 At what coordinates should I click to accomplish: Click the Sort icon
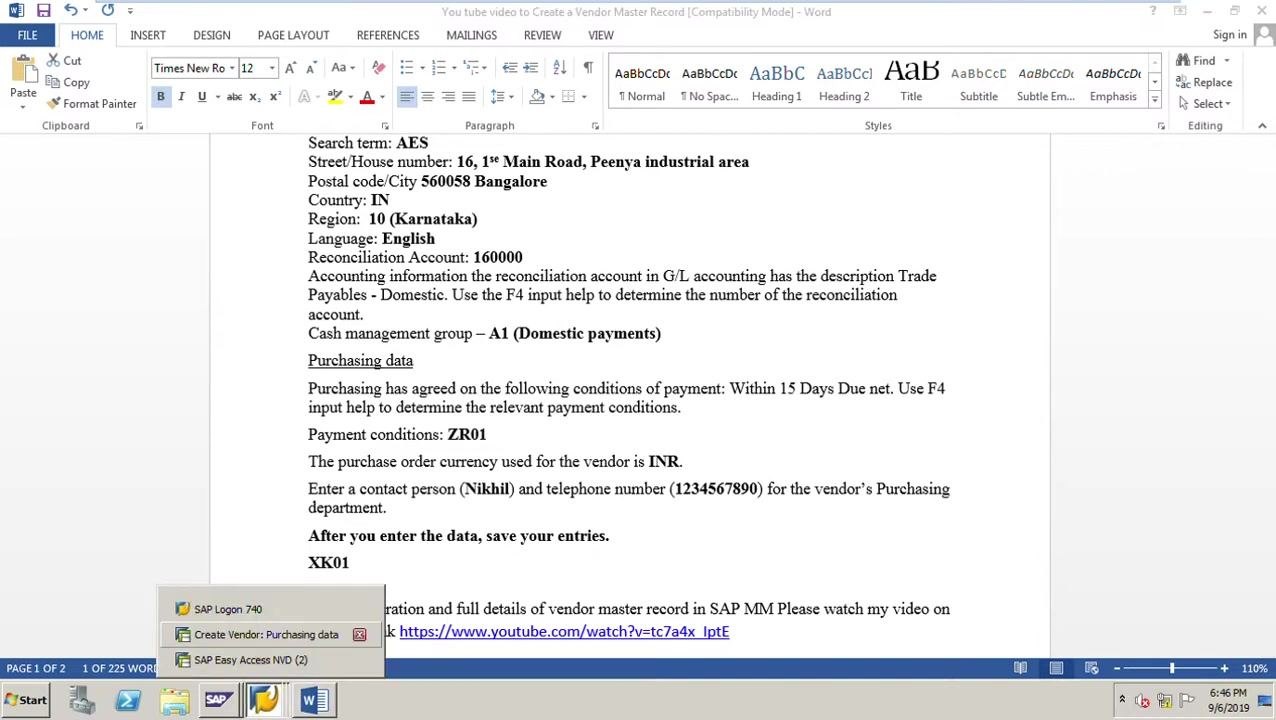560,68
